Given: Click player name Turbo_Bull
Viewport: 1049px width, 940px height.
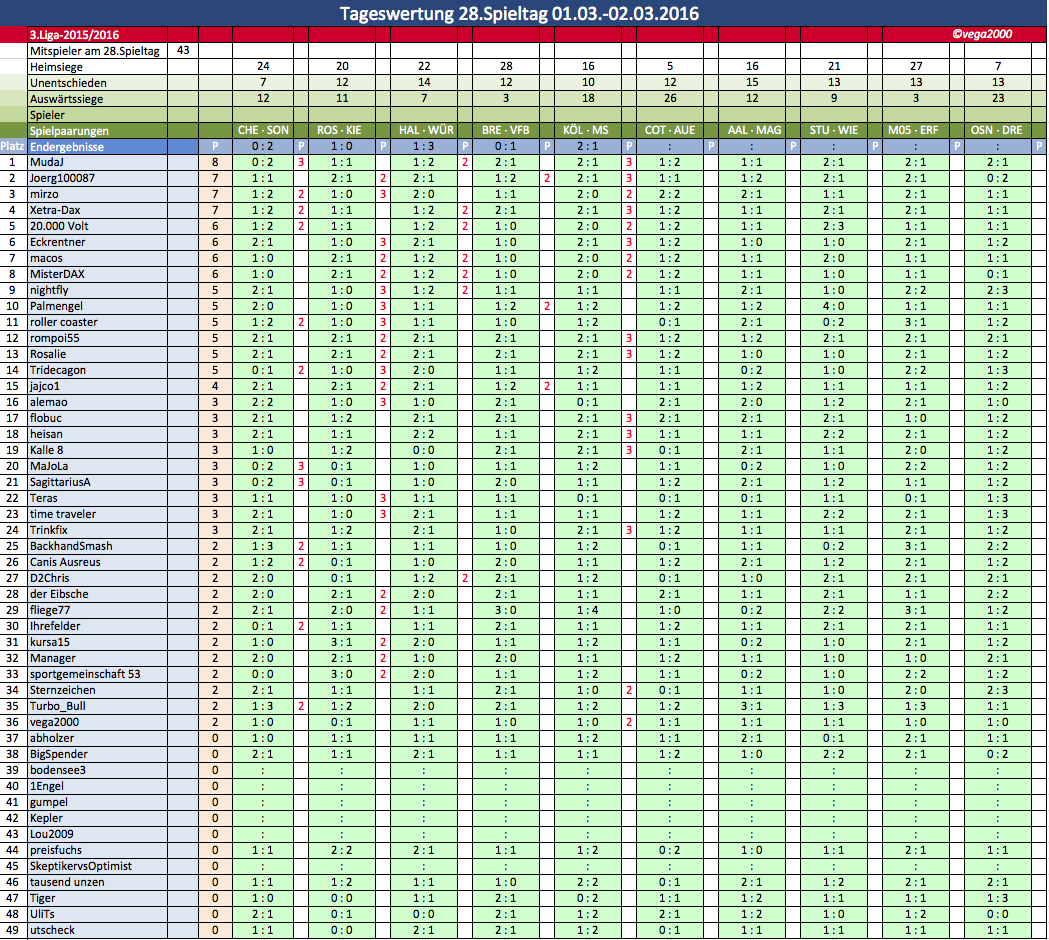Looking at the screenshot, I should 58,707.
